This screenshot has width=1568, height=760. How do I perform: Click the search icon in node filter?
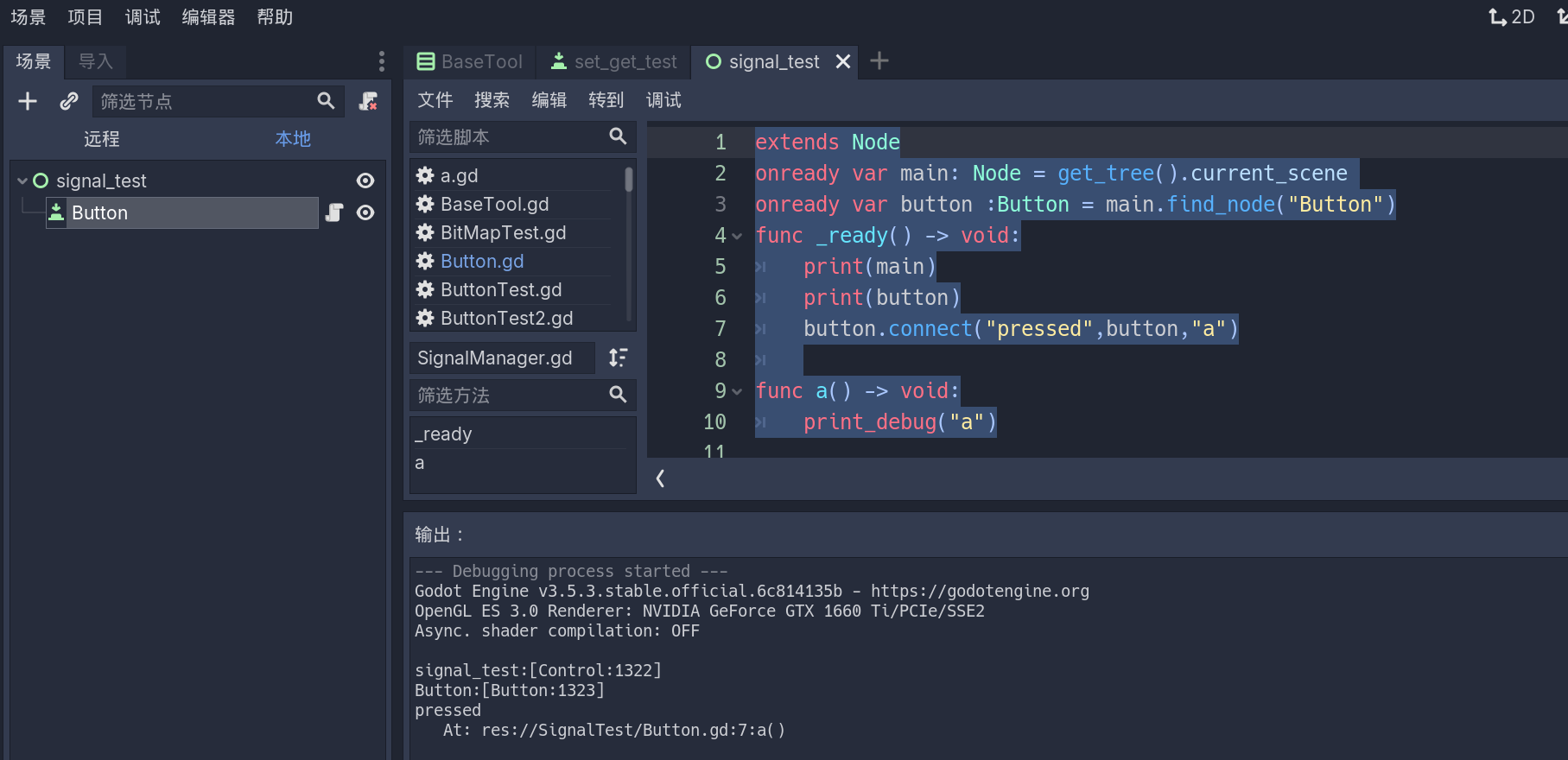[326, 101]
